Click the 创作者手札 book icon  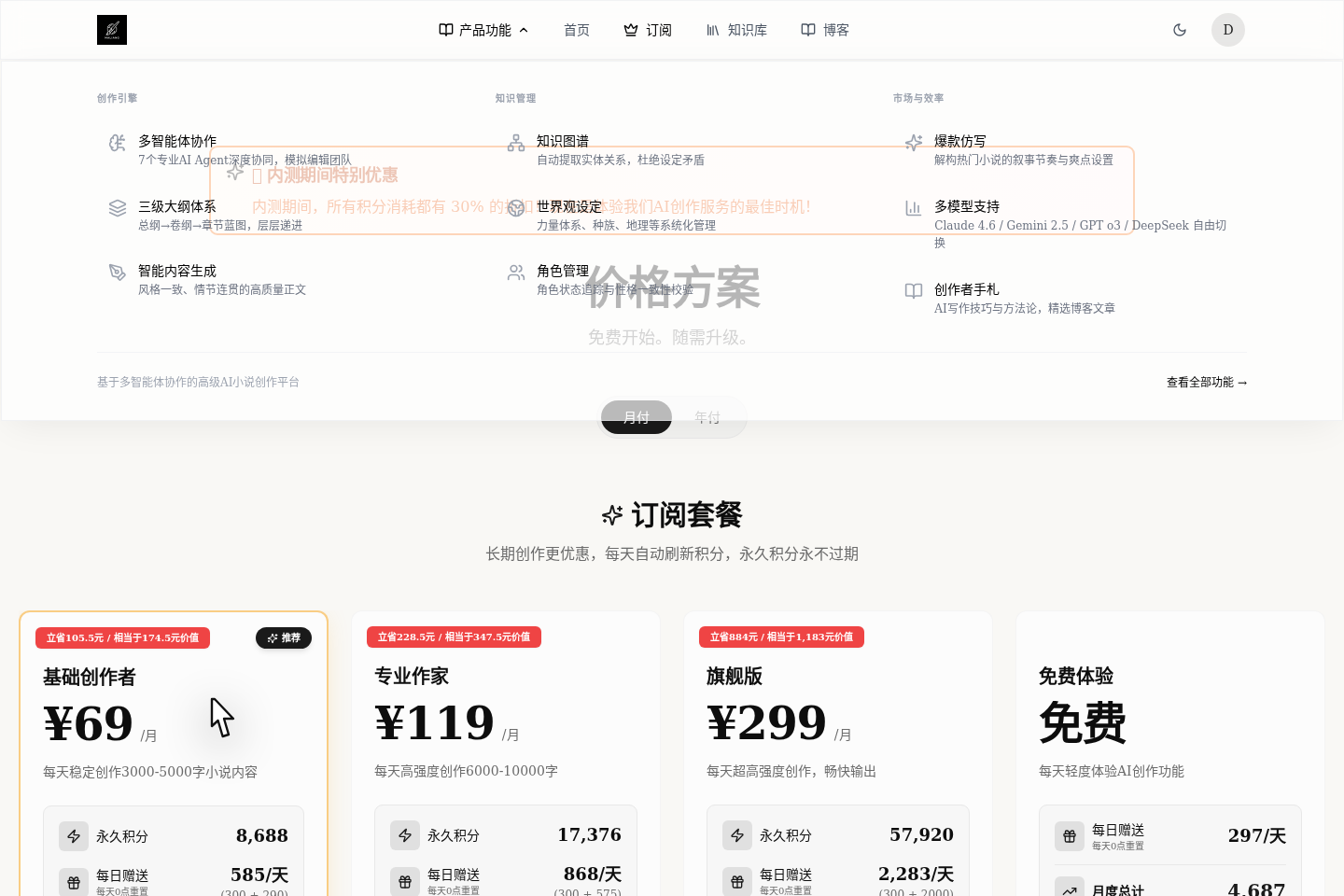point(914,291)
